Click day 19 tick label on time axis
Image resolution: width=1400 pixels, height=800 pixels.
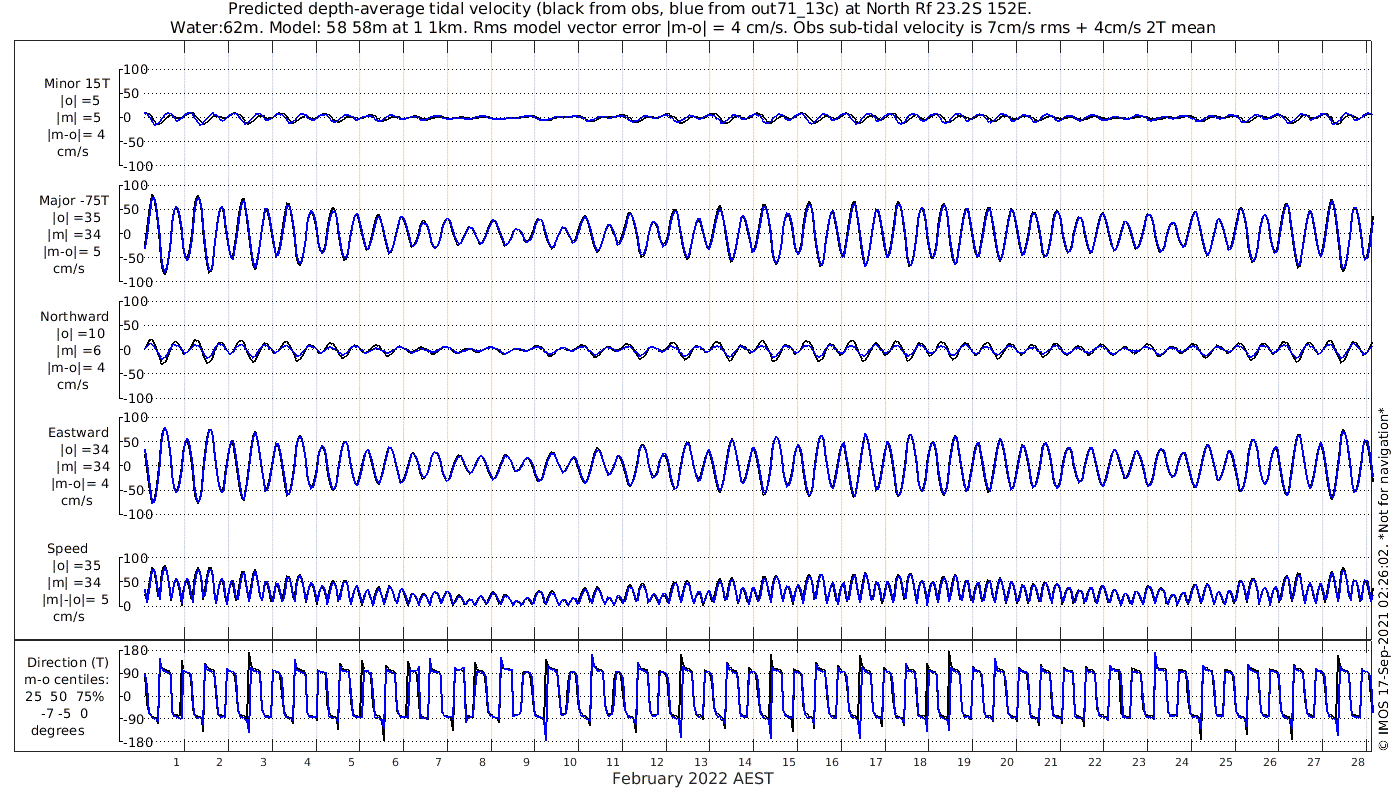(963, 762)
